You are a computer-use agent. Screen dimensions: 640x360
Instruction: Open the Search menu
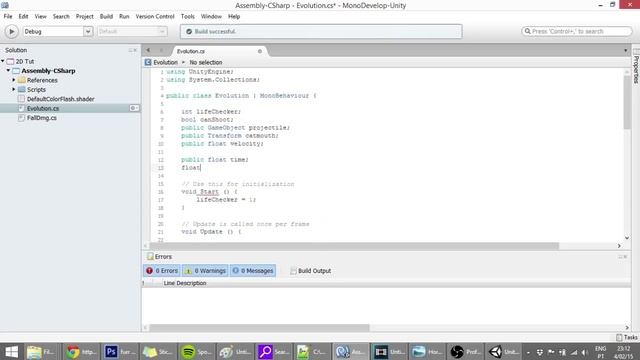61,16
